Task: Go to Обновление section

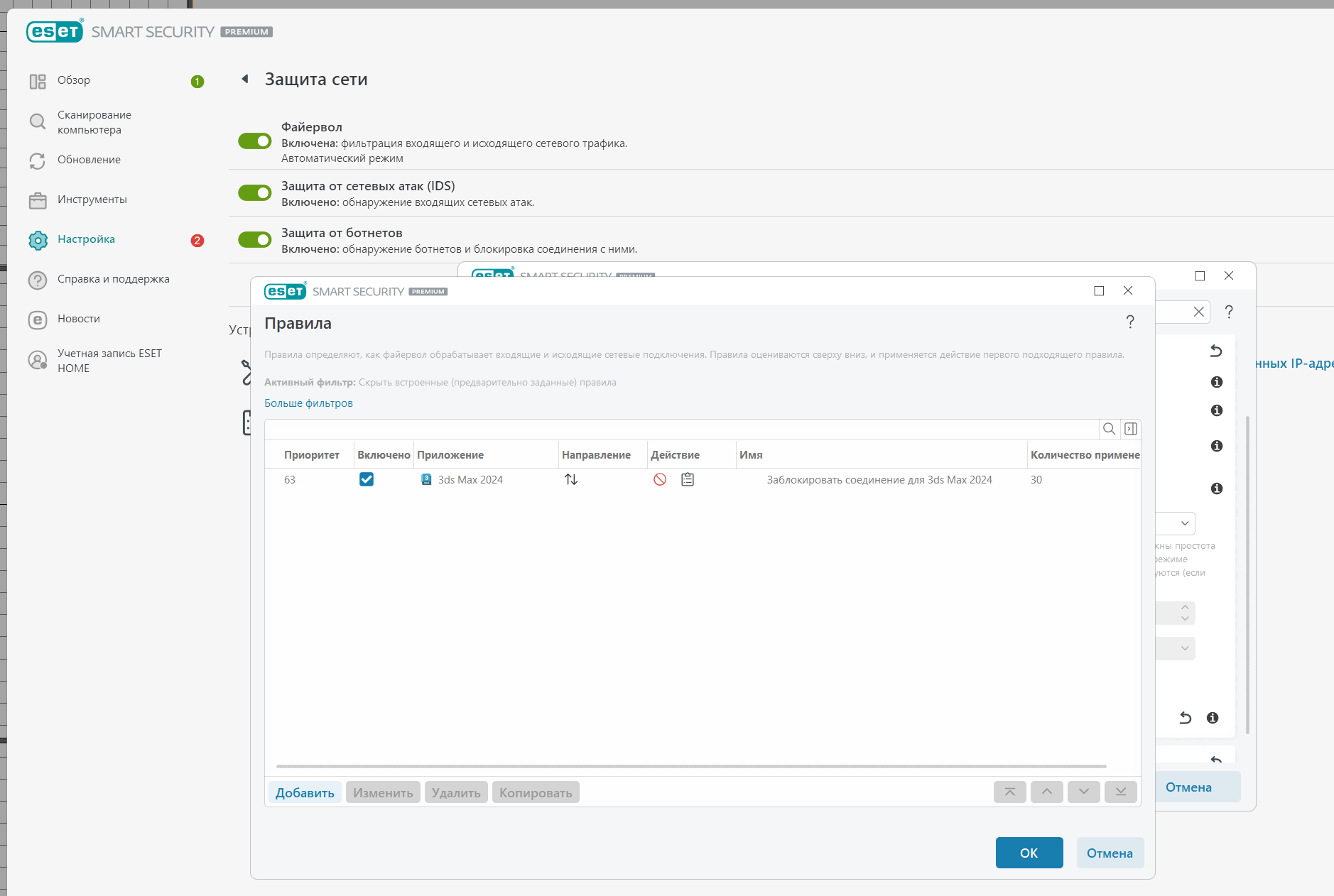Action: pyautogui.click(x=89, y=160)
